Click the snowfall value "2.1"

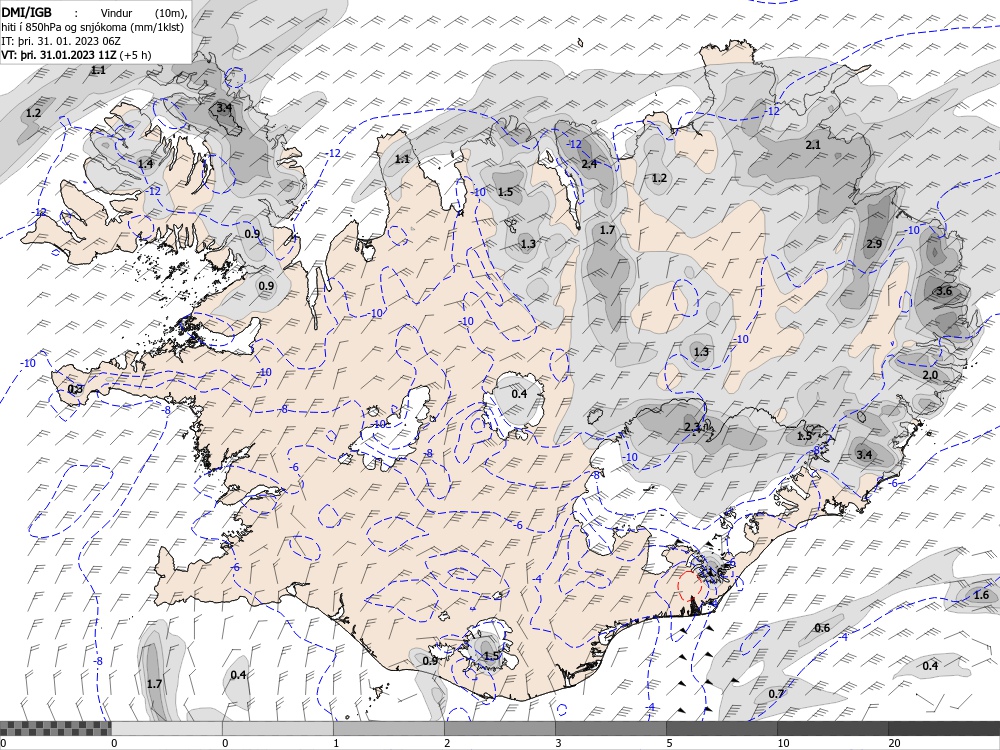(813, 145)
